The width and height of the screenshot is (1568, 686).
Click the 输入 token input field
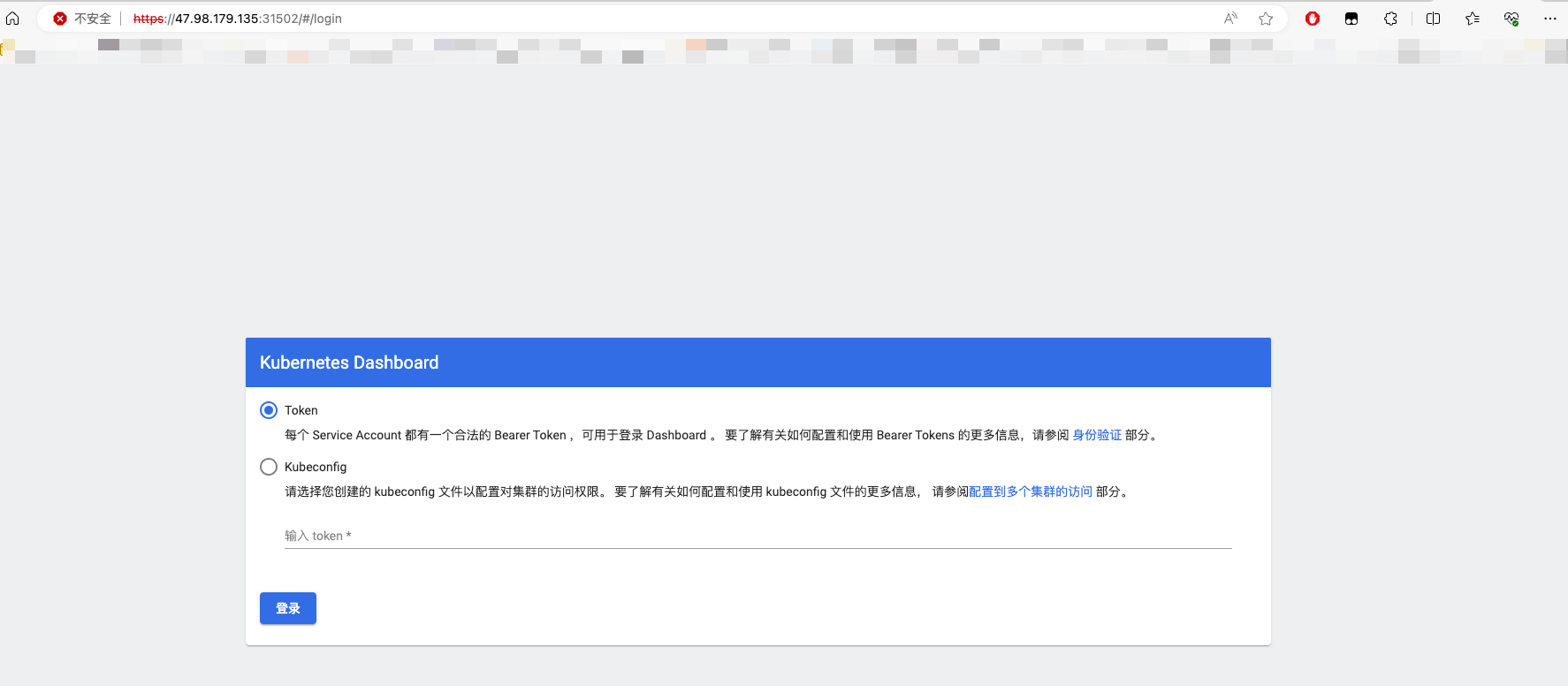click(758, 536)
